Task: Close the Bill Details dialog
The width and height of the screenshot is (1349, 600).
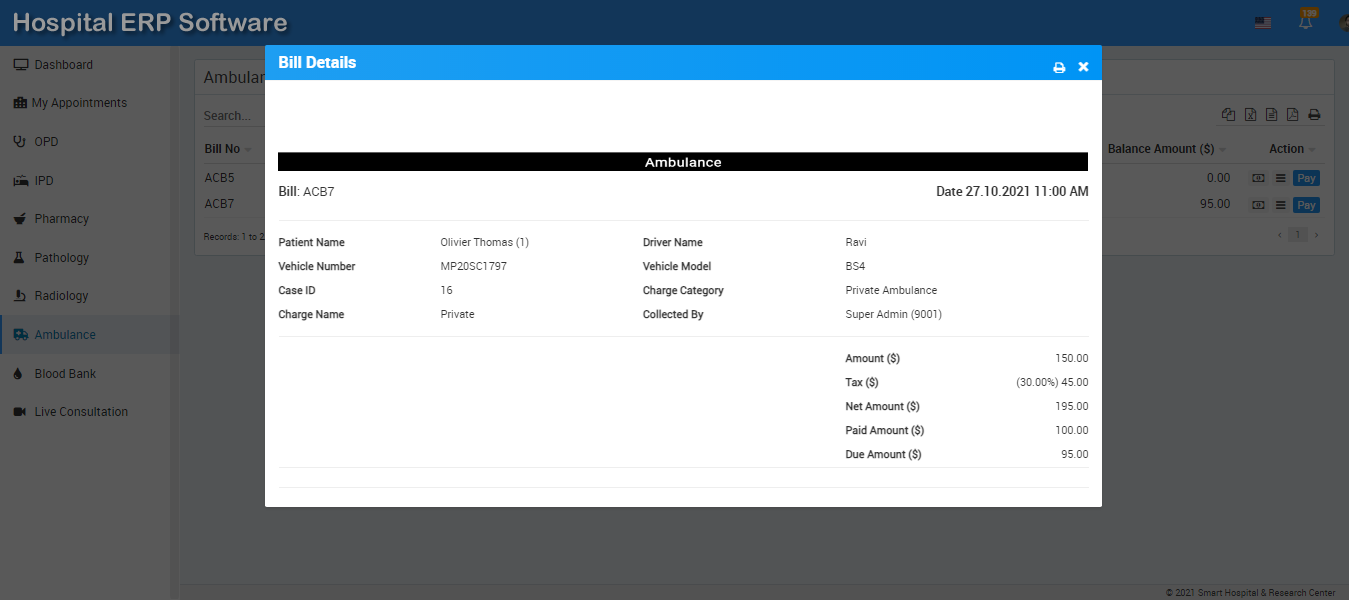Action: pos(1083,67)
